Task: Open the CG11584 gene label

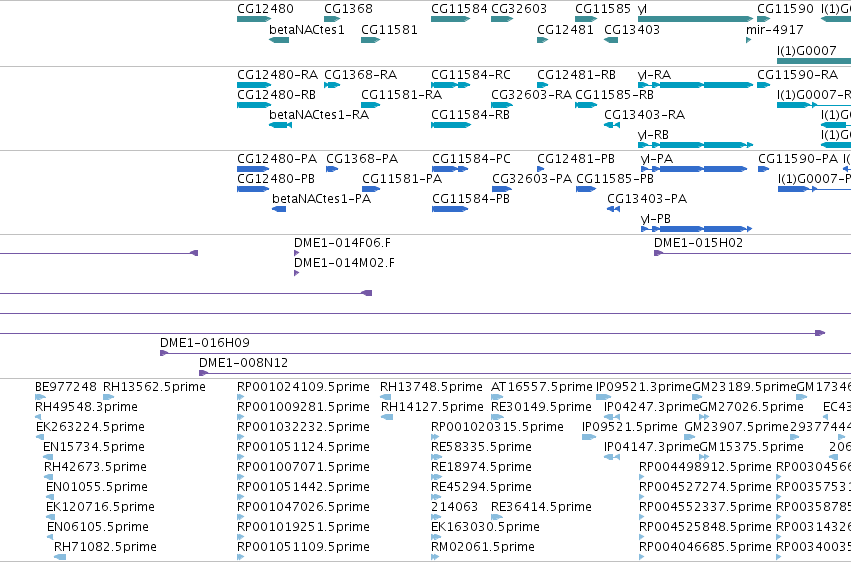Action: [459, 9]
